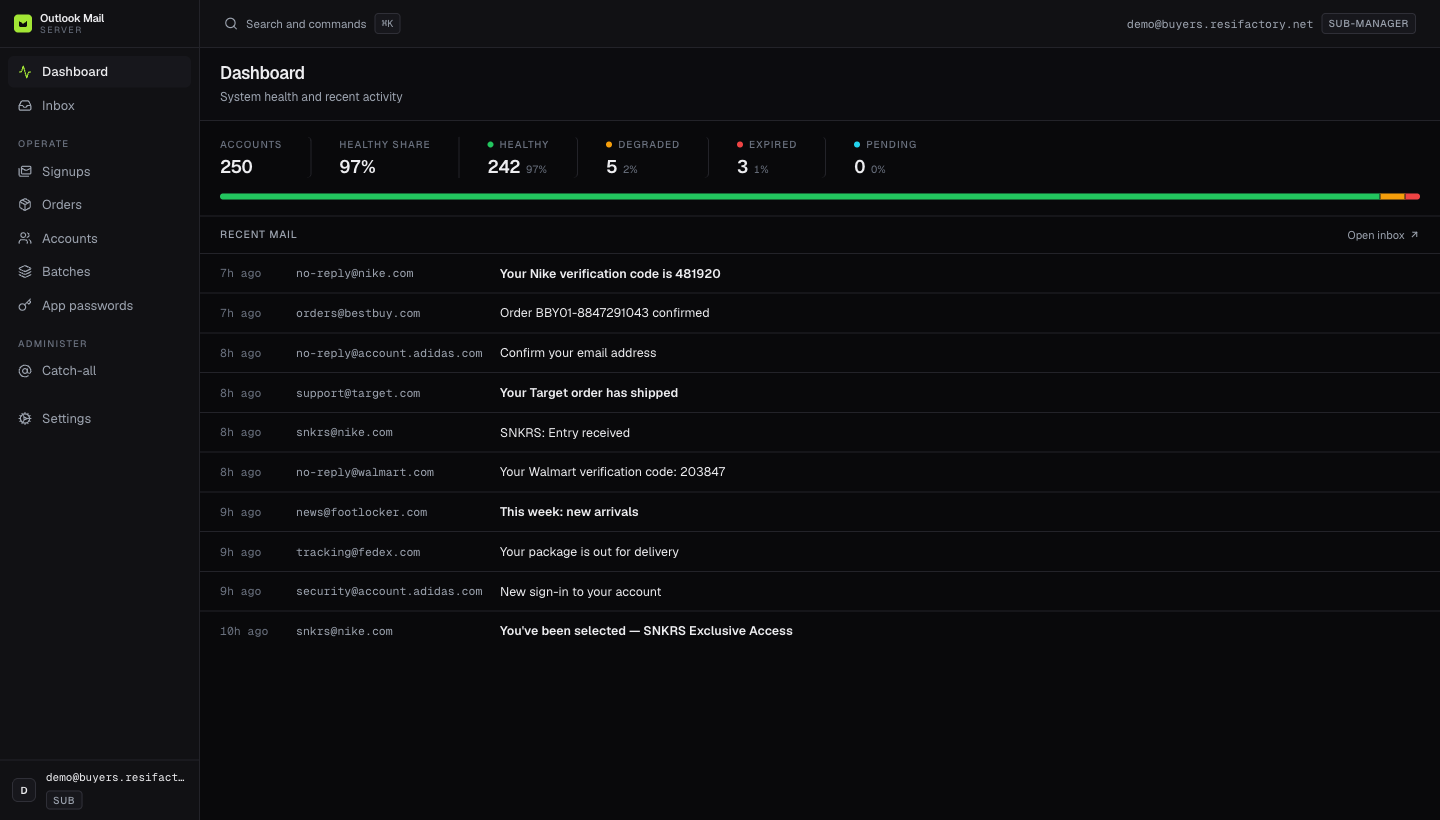Image resolution: width=1440 pixels, height=820 pixels.
Task: Open App passwords page
Action: tap(99, 306)
